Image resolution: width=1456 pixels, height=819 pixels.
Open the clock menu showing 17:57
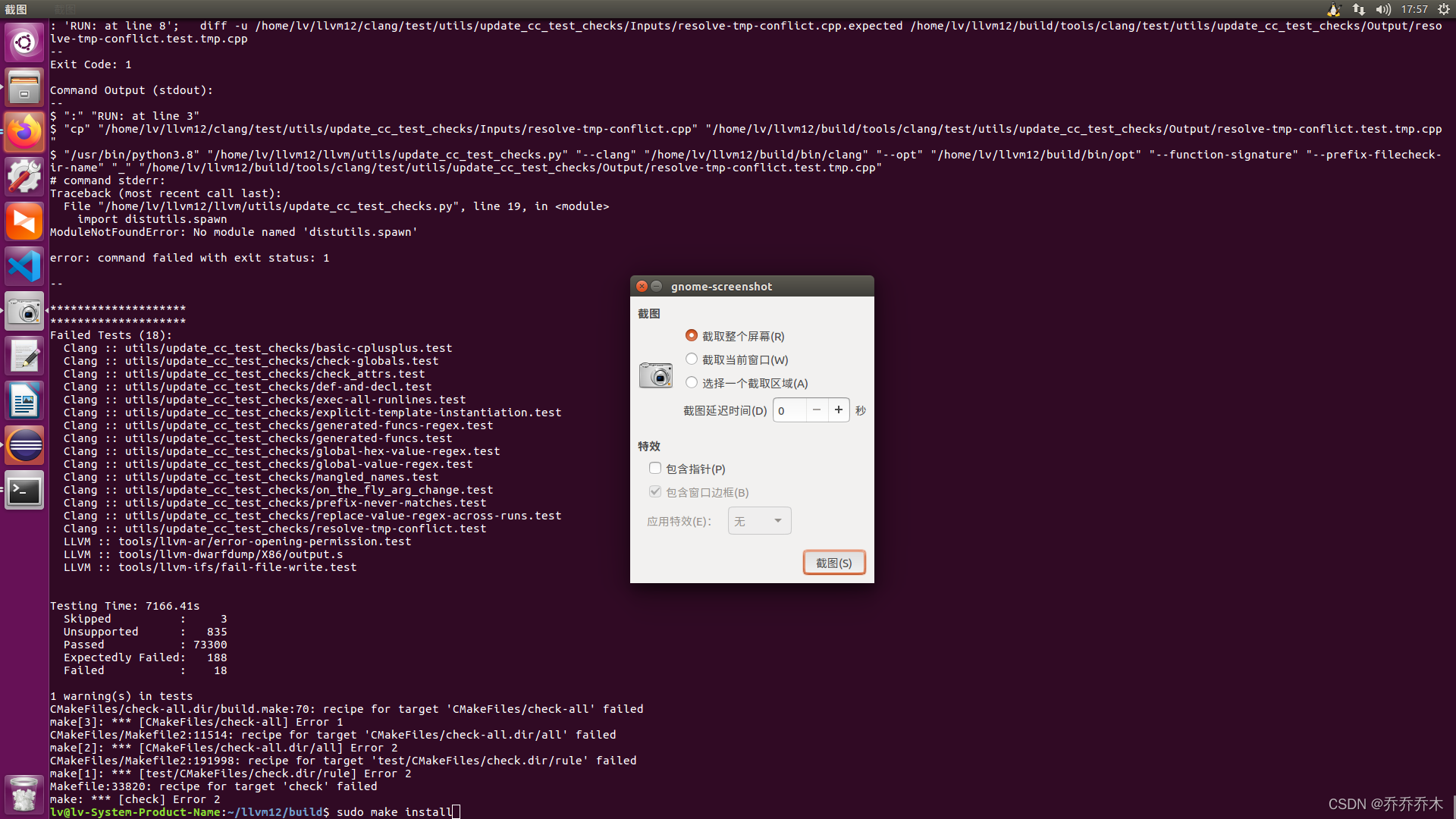1414,9
